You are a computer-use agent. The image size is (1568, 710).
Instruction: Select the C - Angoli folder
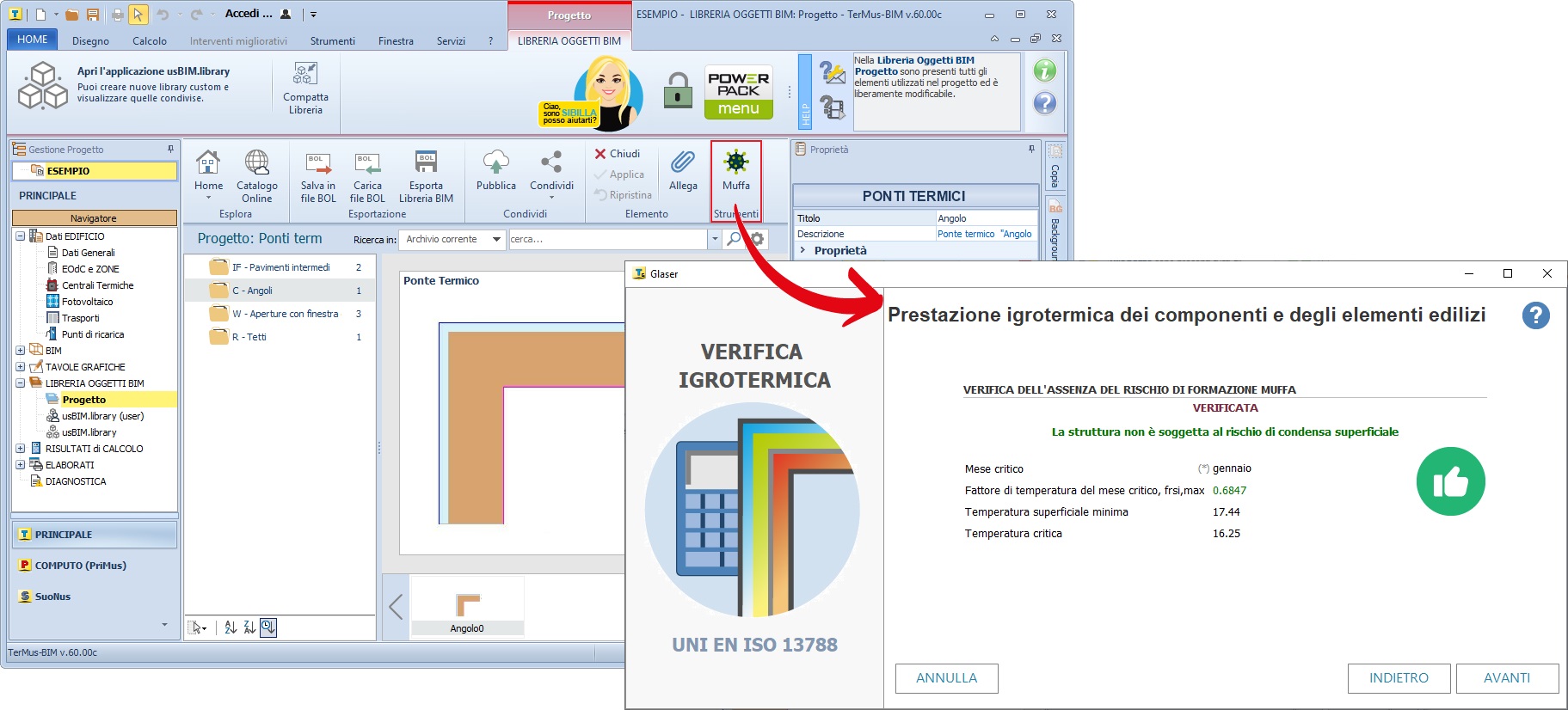click(252, 291)
